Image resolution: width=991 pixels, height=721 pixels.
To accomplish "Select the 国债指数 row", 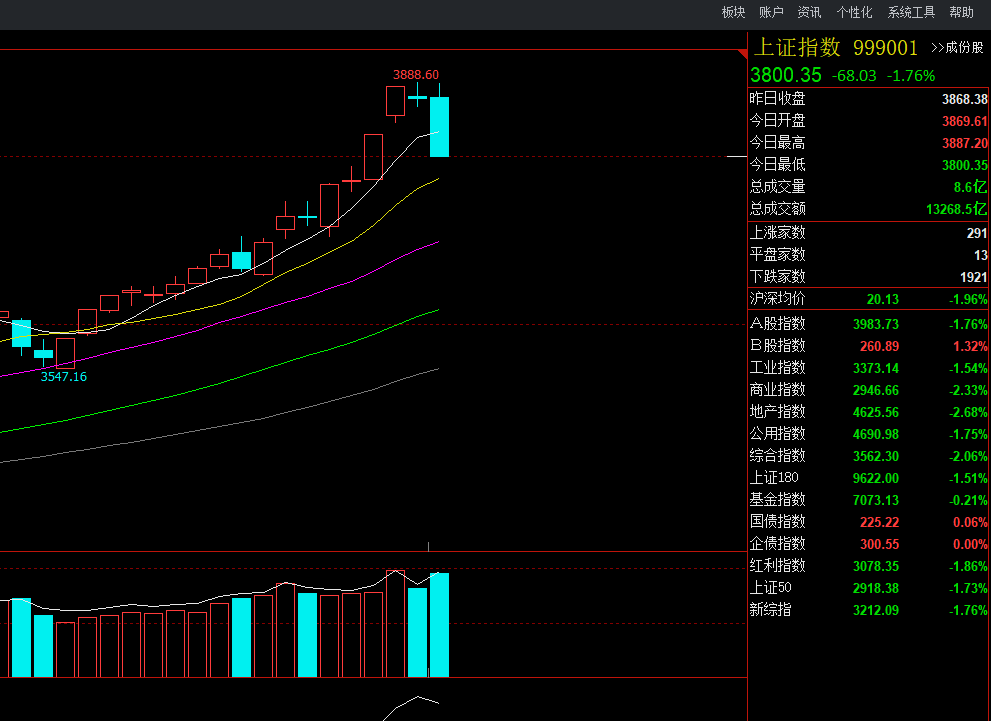I will (x=868, y=523).
